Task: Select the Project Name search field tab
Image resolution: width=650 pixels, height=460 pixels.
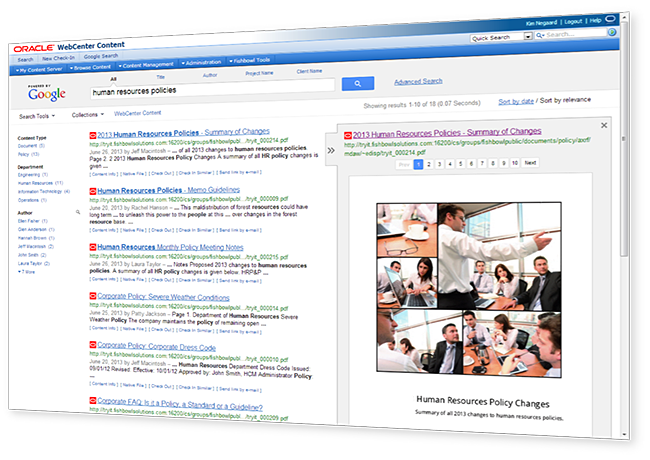Action: (259, 73)
